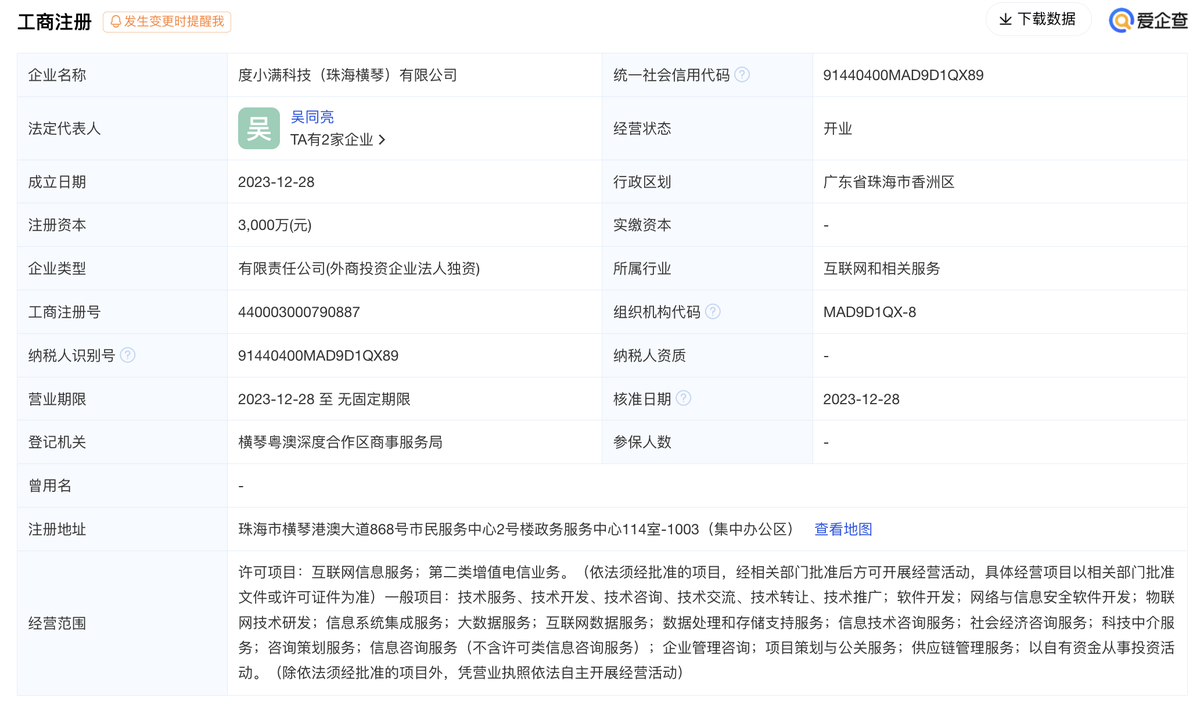Click the 纳税人资质 label cell
Image resolution: width=1200 pixels, height=705 pixels.
tap(707, 355)
